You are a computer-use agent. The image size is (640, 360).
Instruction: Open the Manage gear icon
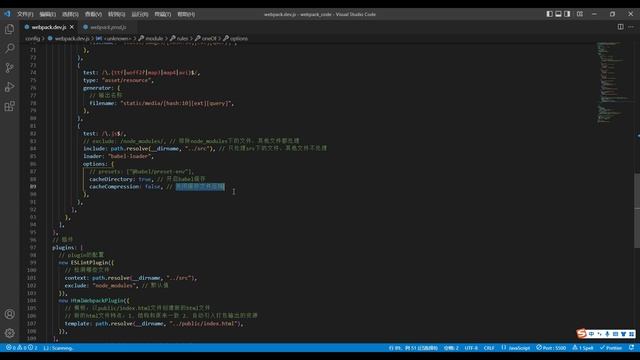pyautogui.click(x=9, y=333)
